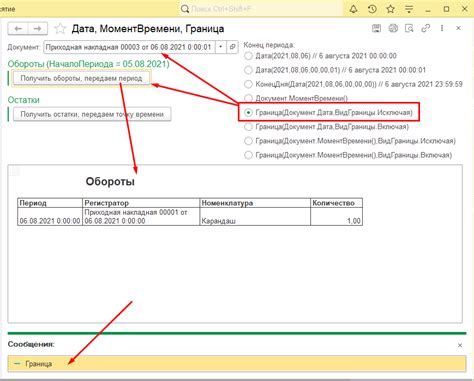Close the Сообщения panel
474x381 pixels.
pyautogui.click(x=460, y=345)
